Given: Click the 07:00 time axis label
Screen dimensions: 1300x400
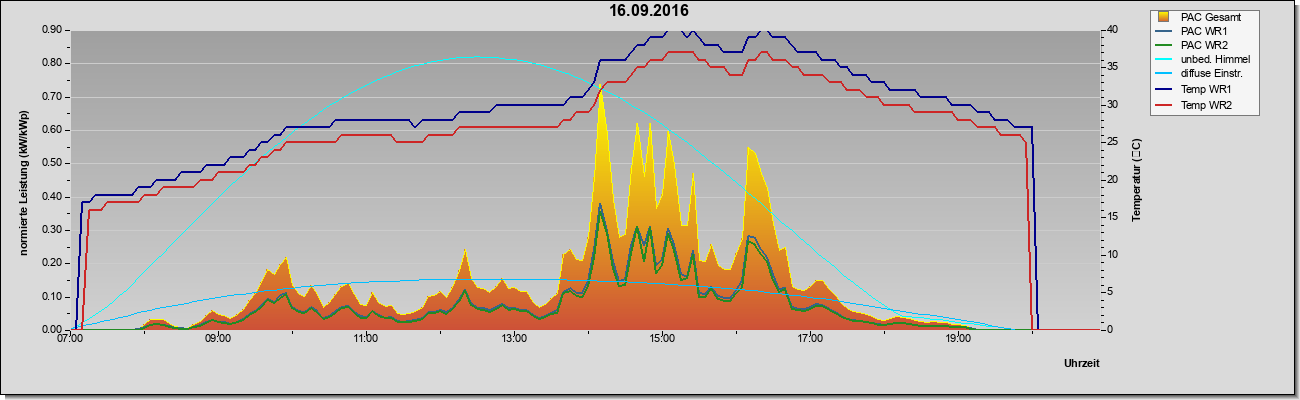Looking at the screenshot, I should pos(70,339).
